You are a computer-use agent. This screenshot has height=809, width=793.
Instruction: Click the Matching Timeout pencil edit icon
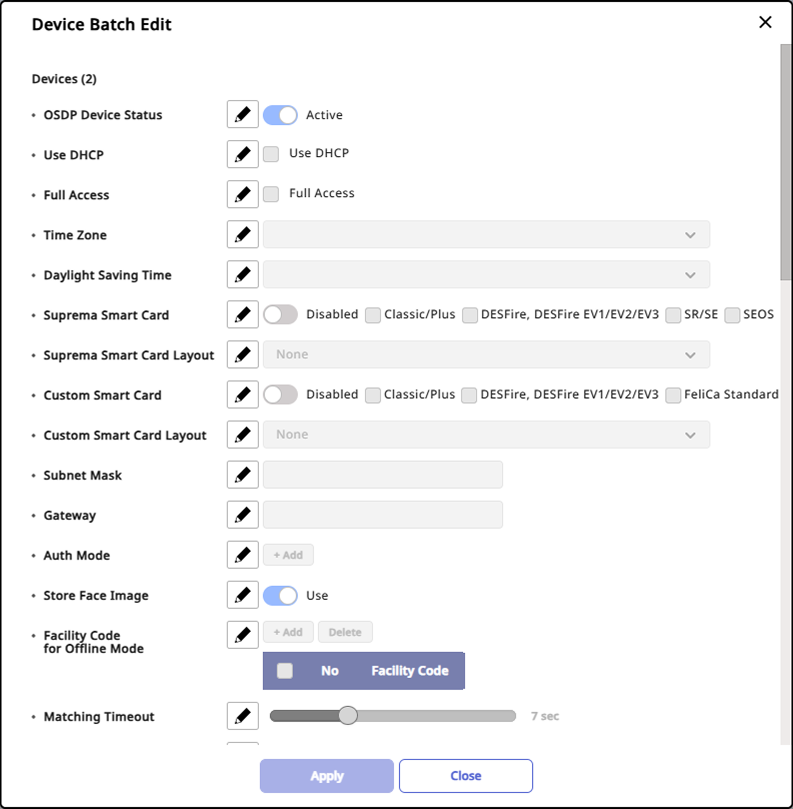pos(242,716)
